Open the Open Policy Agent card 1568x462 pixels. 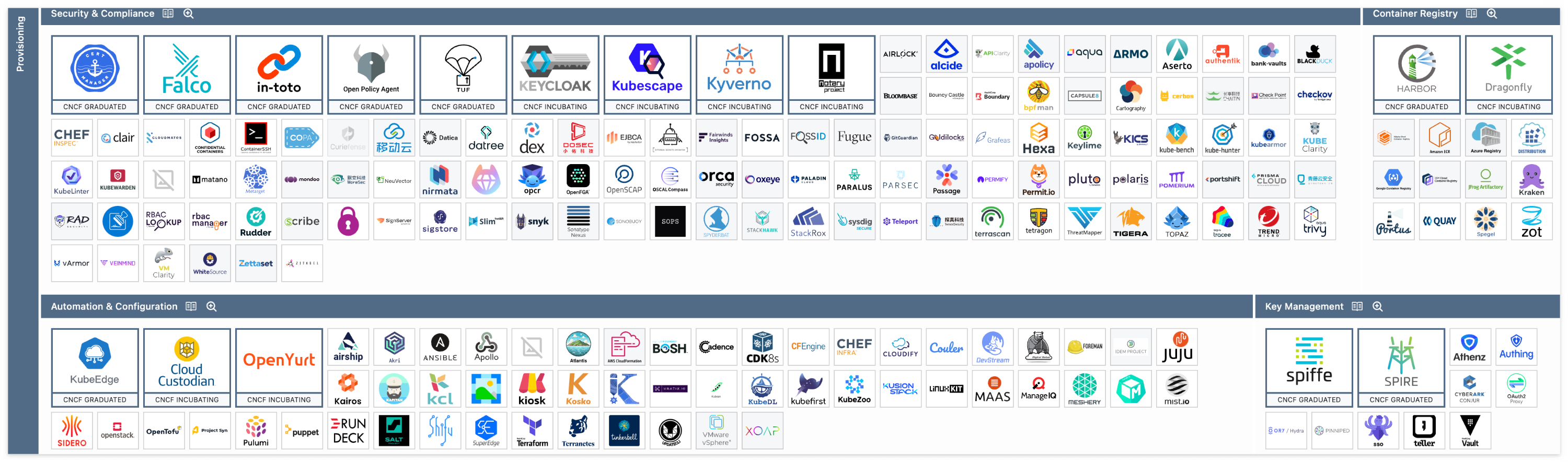pyautogui.click(x=371, y=75)
